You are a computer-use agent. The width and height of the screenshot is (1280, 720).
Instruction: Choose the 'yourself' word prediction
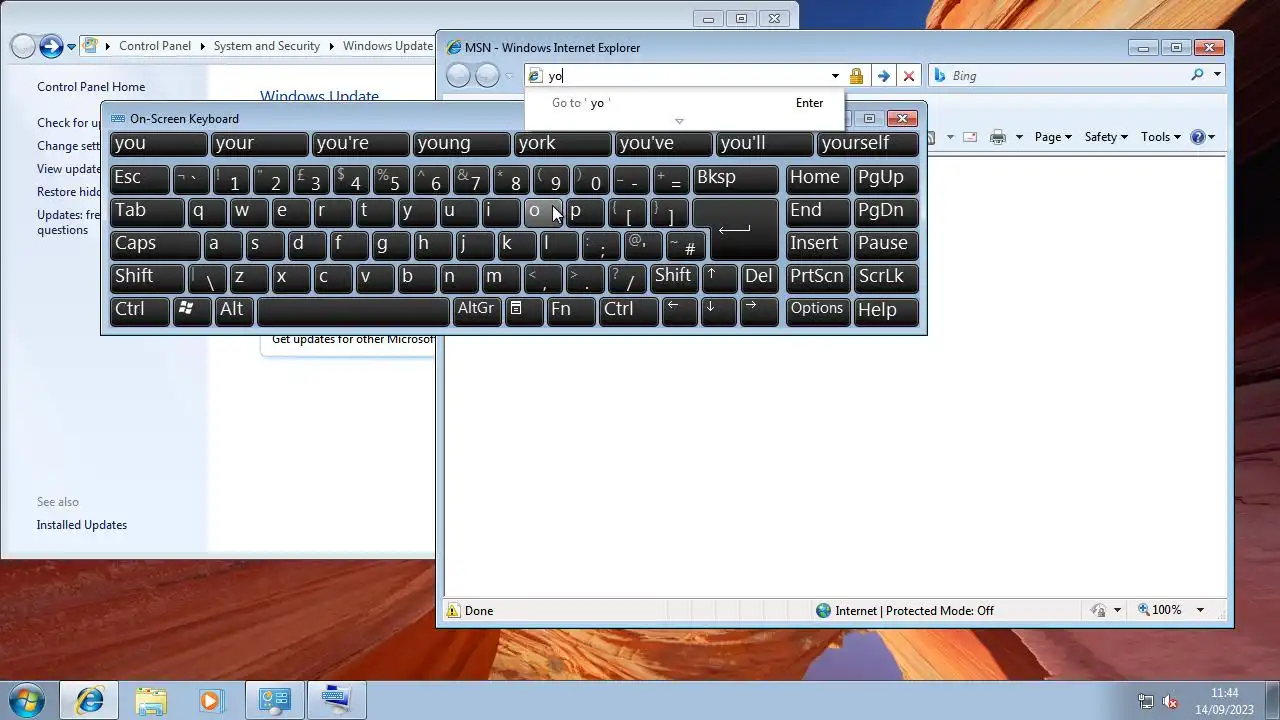coord(867,144)
